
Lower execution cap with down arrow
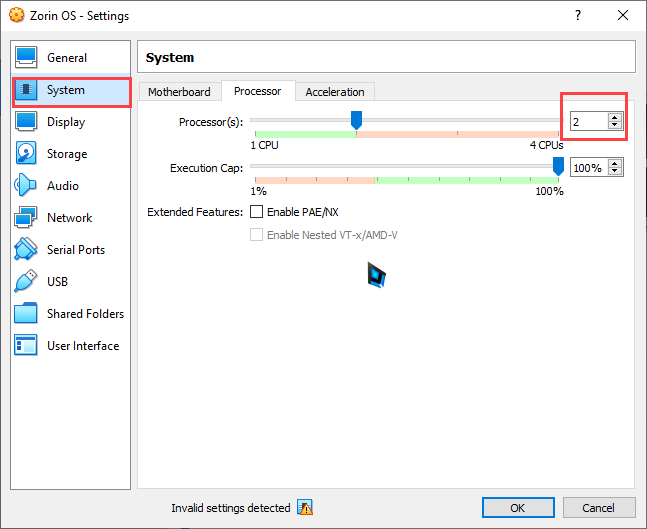[615, 171]
